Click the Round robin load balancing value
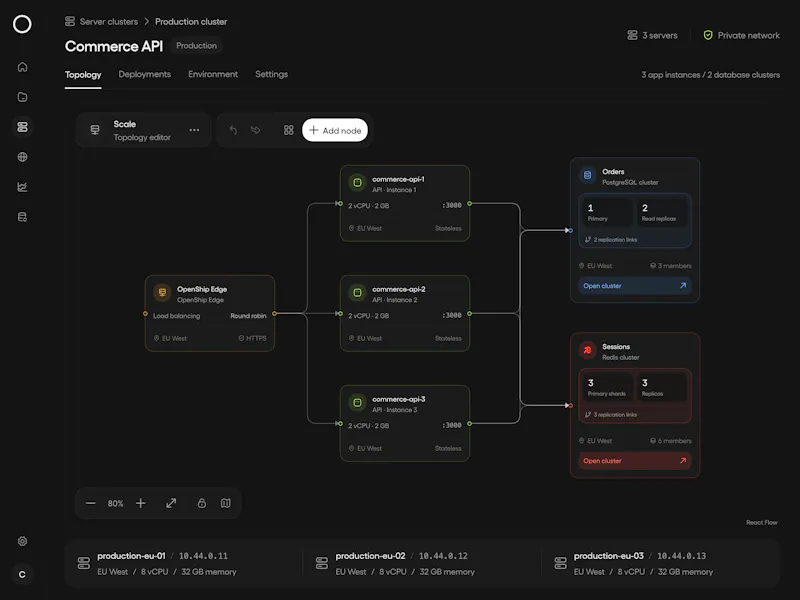 click(248, 316)
